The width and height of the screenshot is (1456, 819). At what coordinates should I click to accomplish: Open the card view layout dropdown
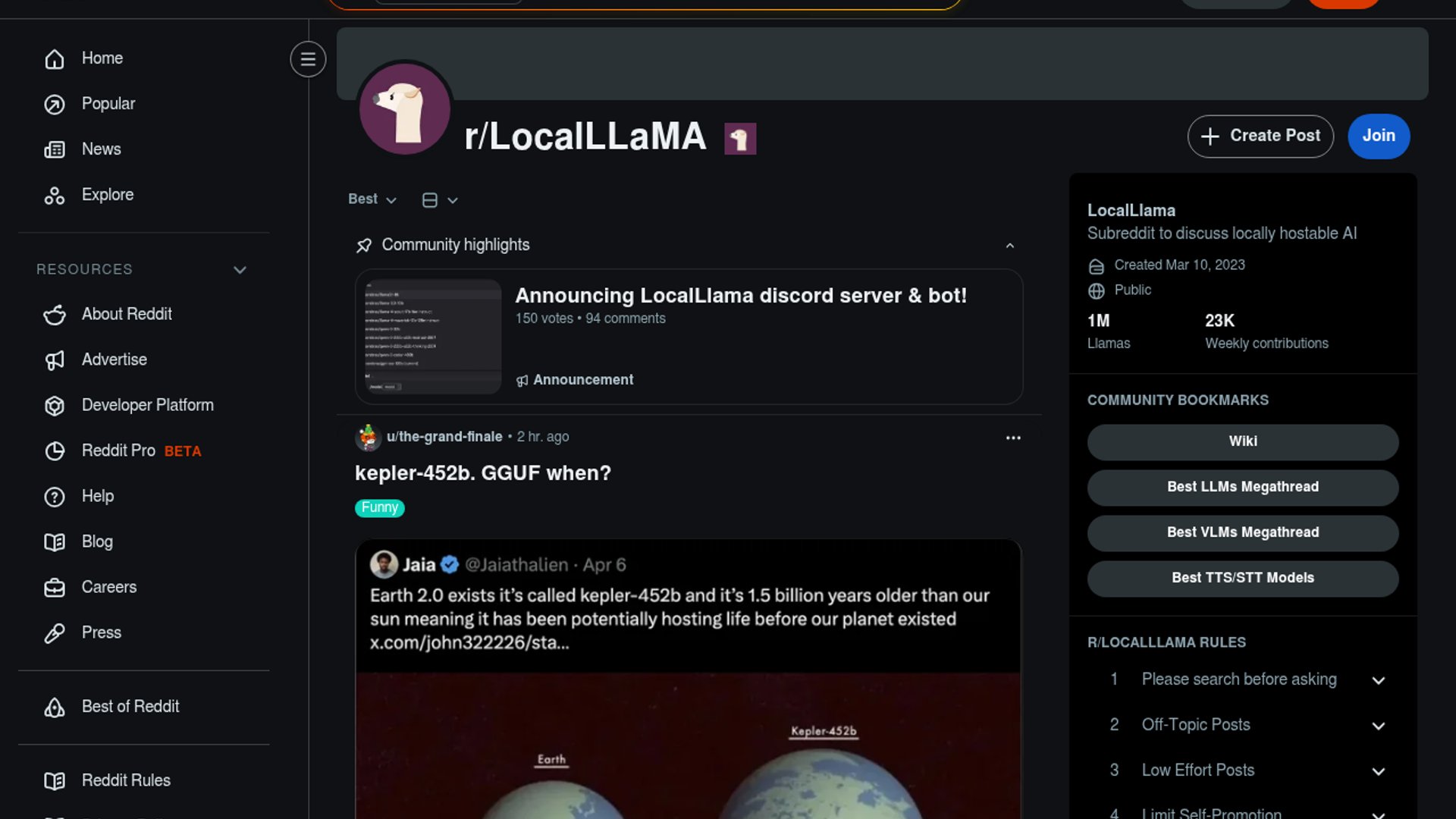[x=440, y=199]
